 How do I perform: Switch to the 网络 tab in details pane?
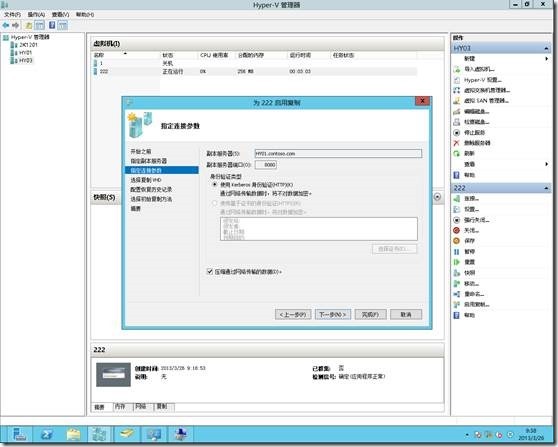pos(142,406)
